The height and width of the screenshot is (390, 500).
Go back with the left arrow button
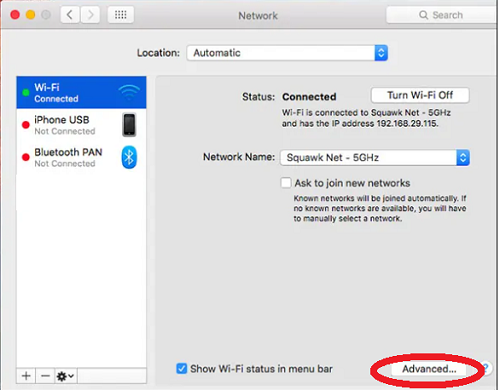pos(70,15)
